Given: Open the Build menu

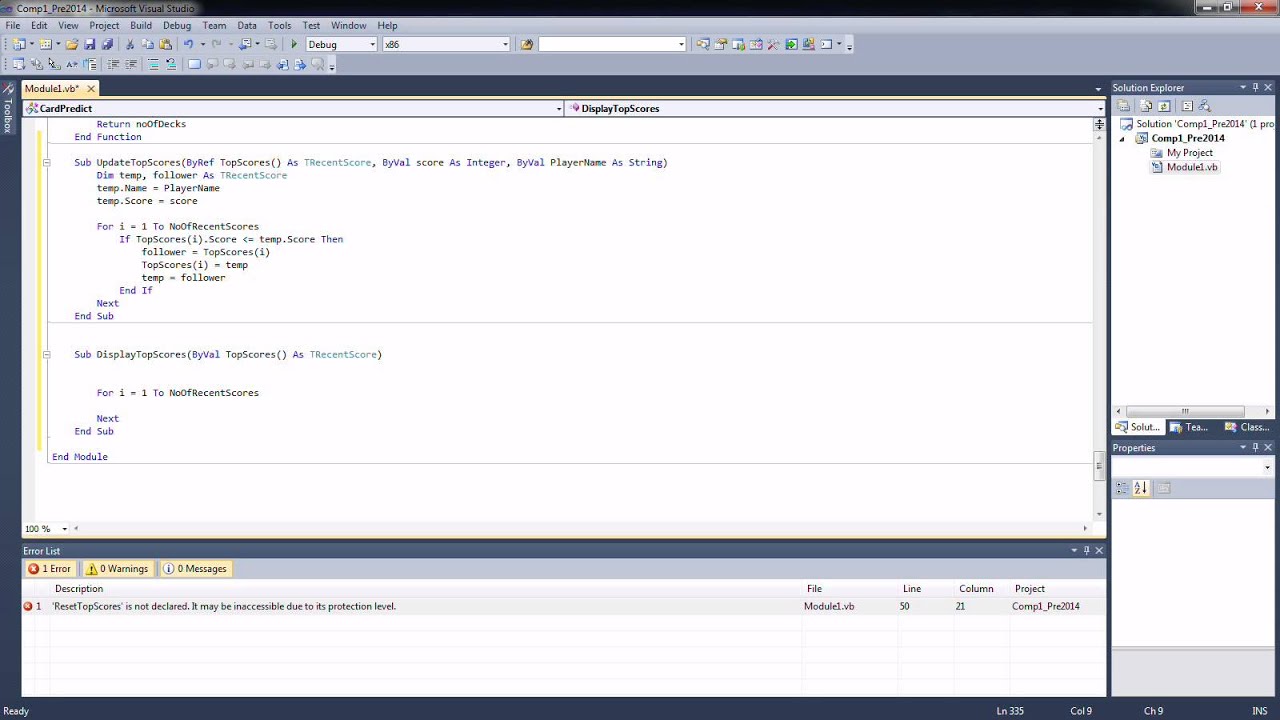Looking at the screenshot, I should [x=141, y=25].
